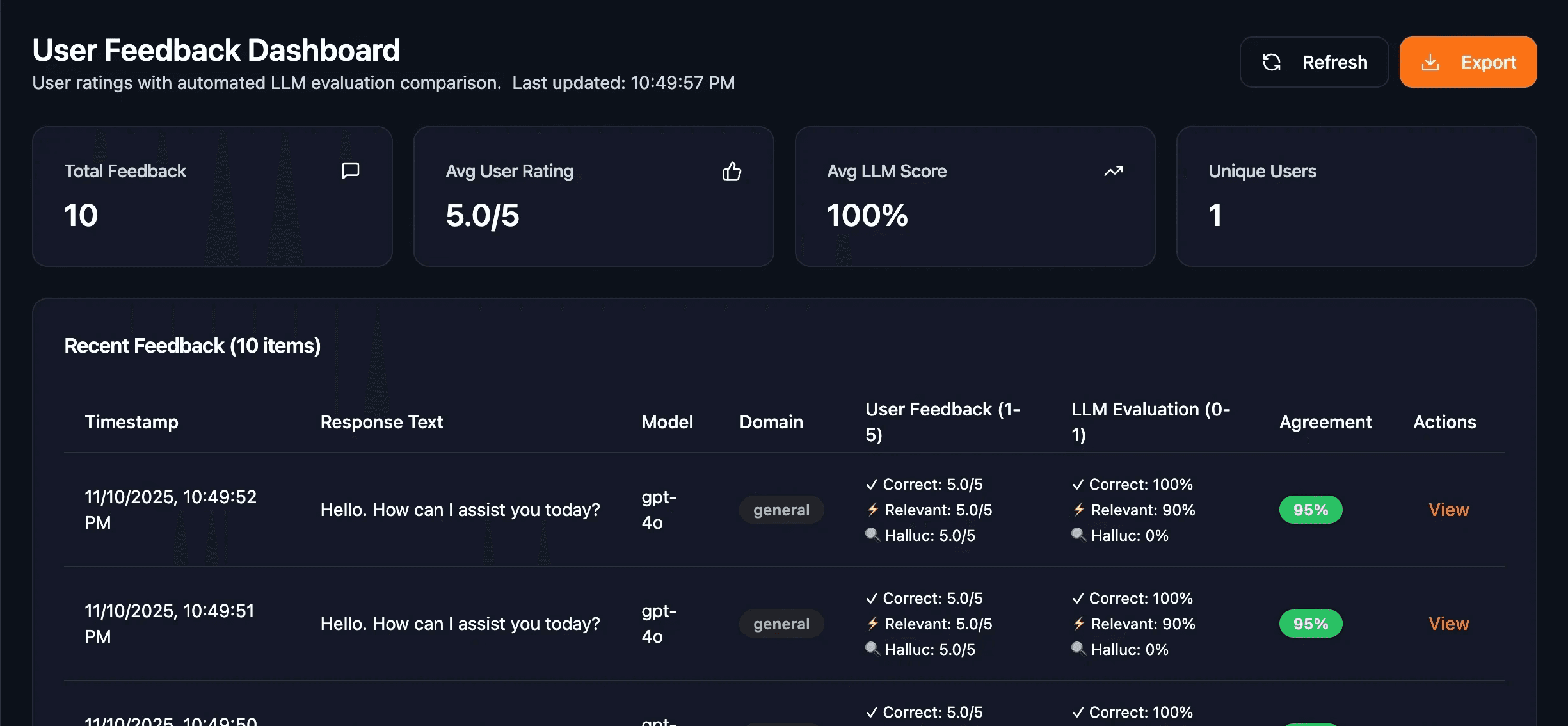Click the trending arrow icon on Avg LLM Score
1568x726 pixels.
(1113, 171)
